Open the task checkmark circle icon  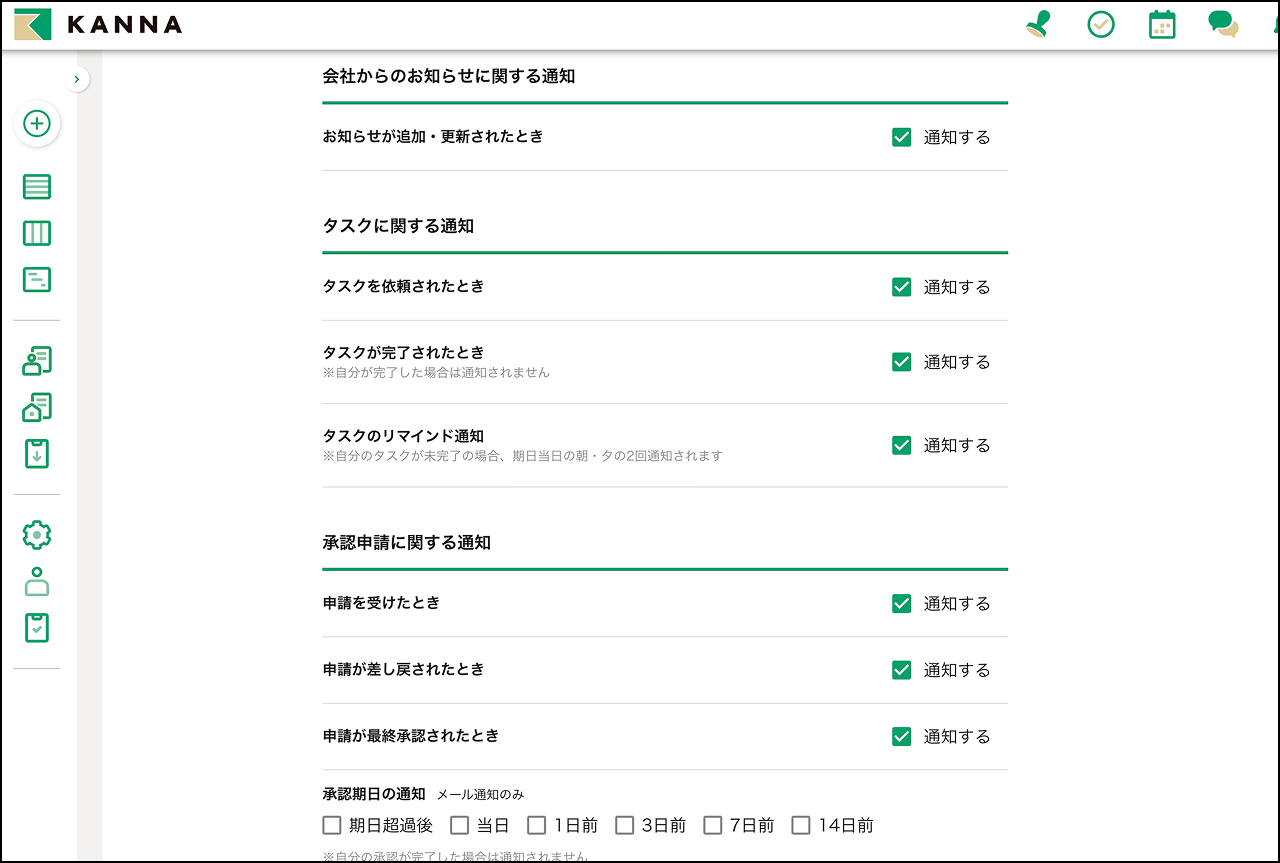click(1101, 25)
